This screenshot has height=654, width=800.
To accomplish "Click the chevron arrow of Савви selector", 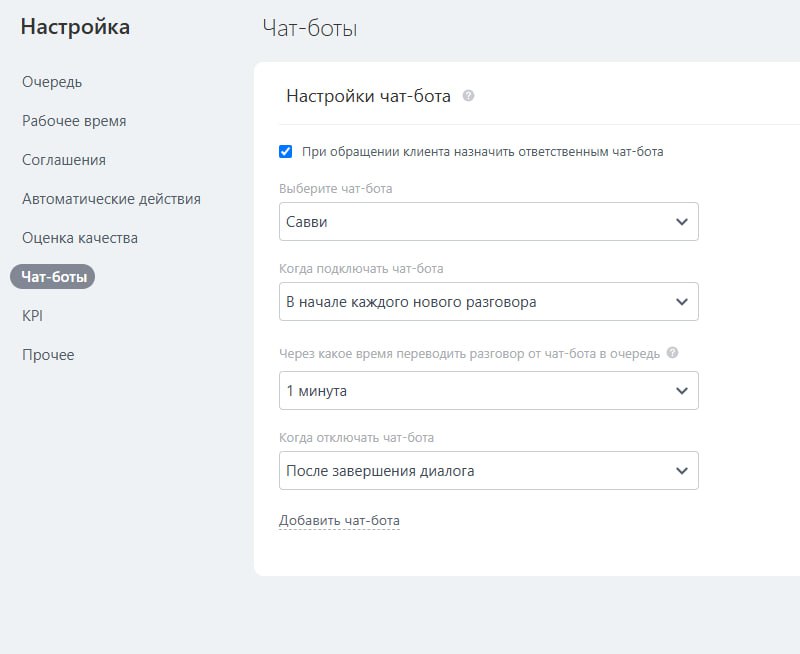I will pos(682,222).
